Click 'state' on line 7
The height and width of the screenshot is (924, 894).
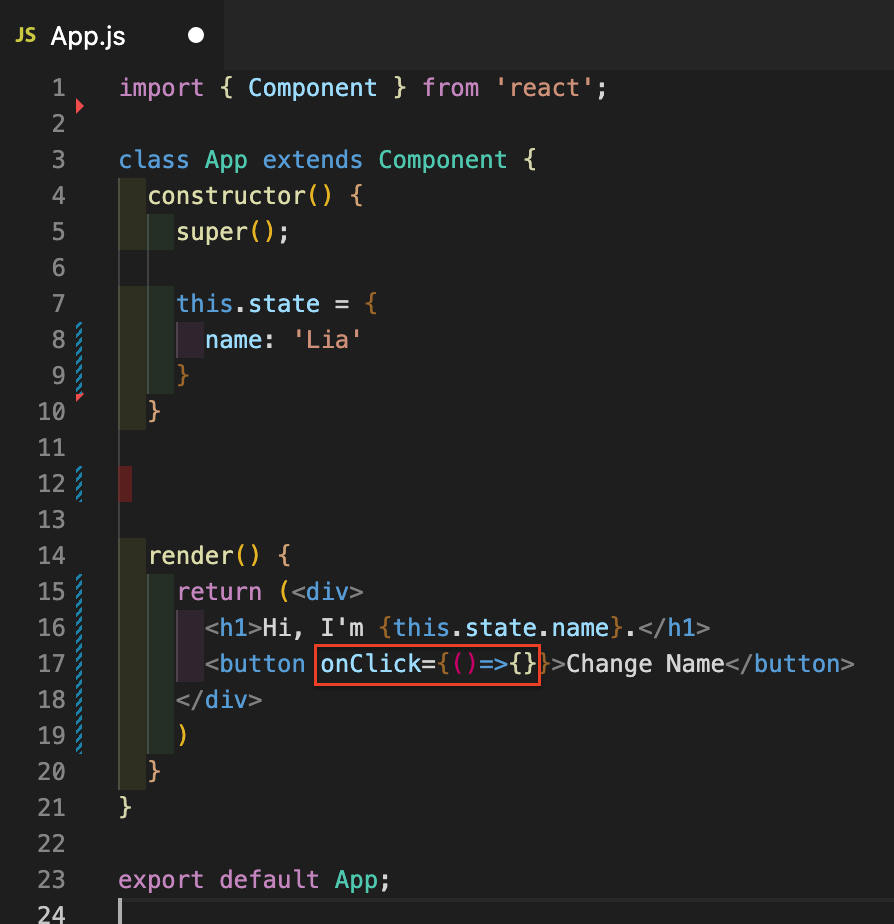click(x=284, y=304)
